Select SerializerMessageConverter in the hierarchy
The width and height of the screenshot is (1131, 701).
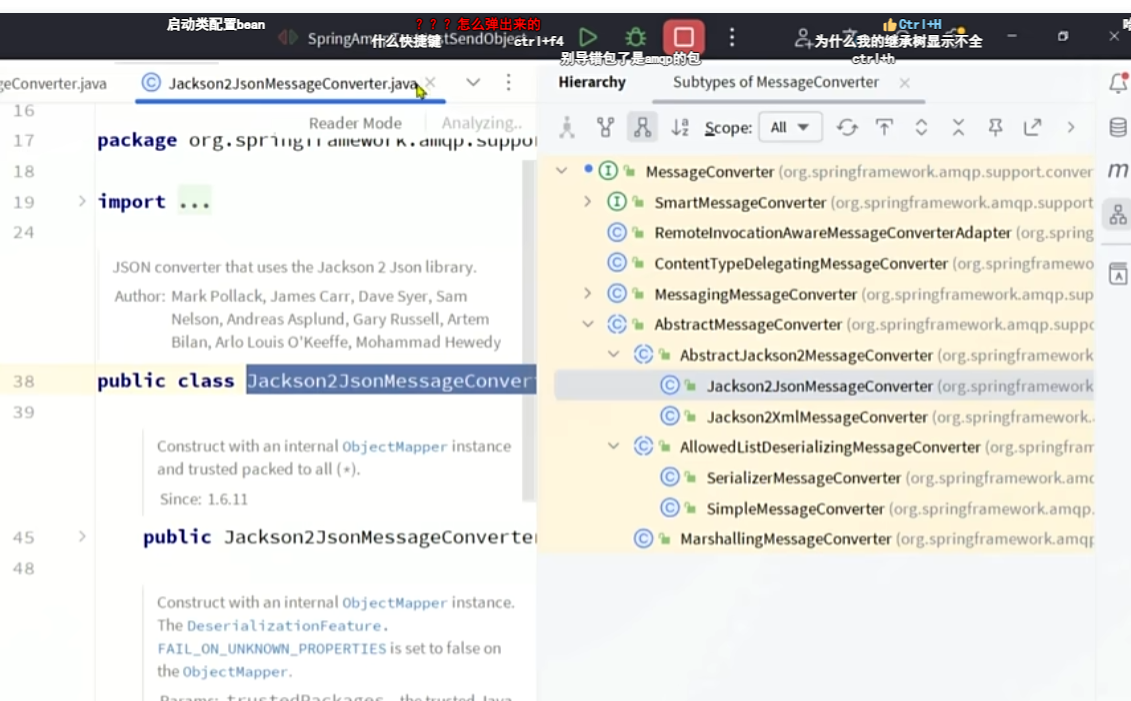[804, 478]
